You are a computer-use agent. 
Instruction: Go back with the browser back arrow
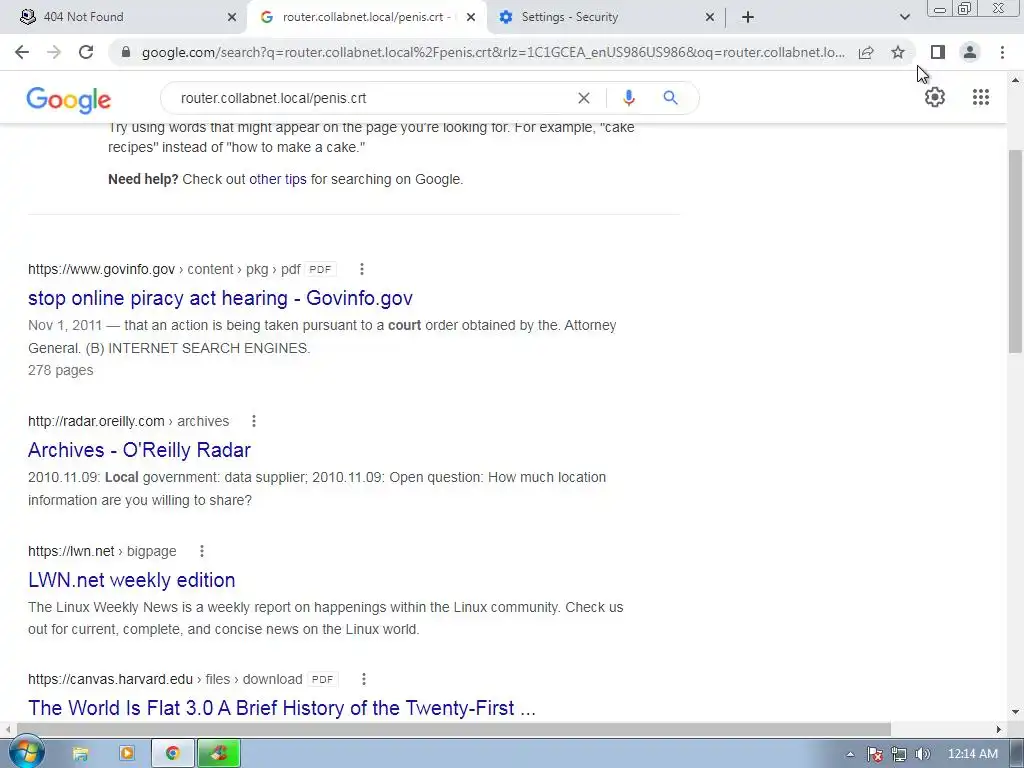pos(22,52)
